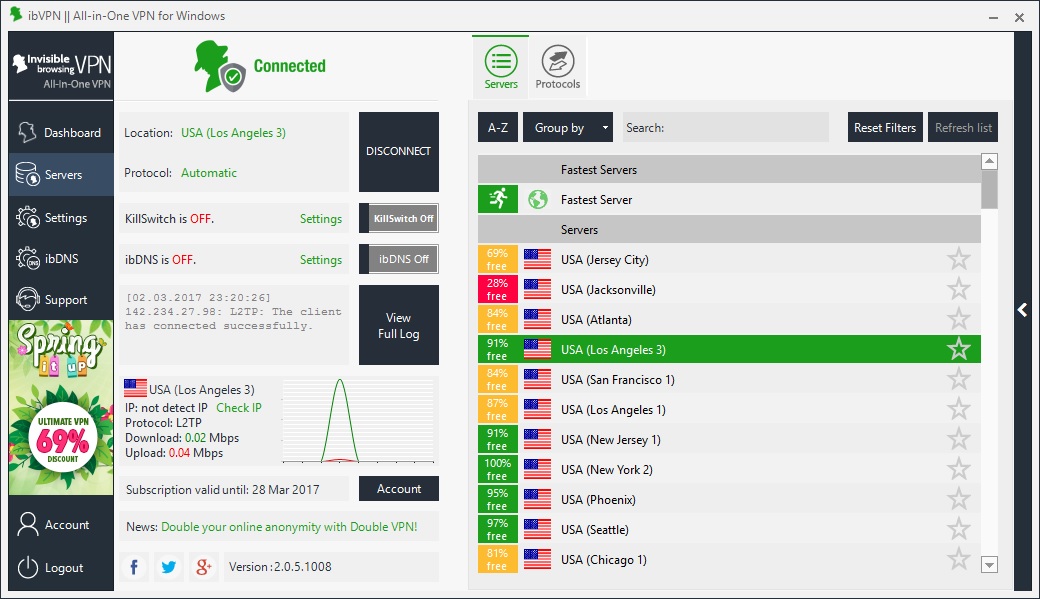The image size is (1040, 599).
Task: Toggle the ibDNS Off switch
Action: tap(399, 259)
